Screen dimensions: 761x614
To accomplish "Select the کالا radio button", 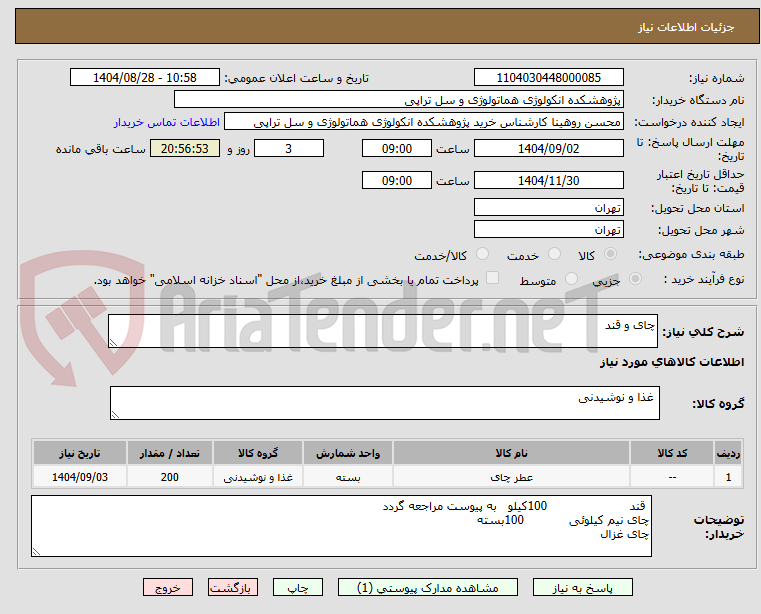I will (611, 254).
